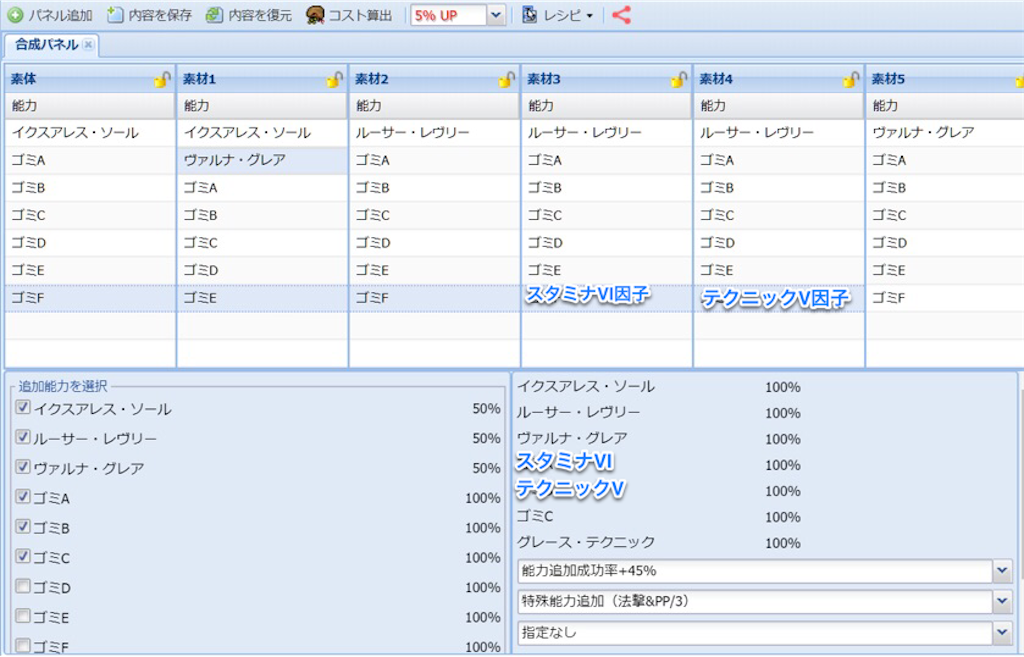
Task: Select スタミナVI in result list
Action: click(564, 462)
